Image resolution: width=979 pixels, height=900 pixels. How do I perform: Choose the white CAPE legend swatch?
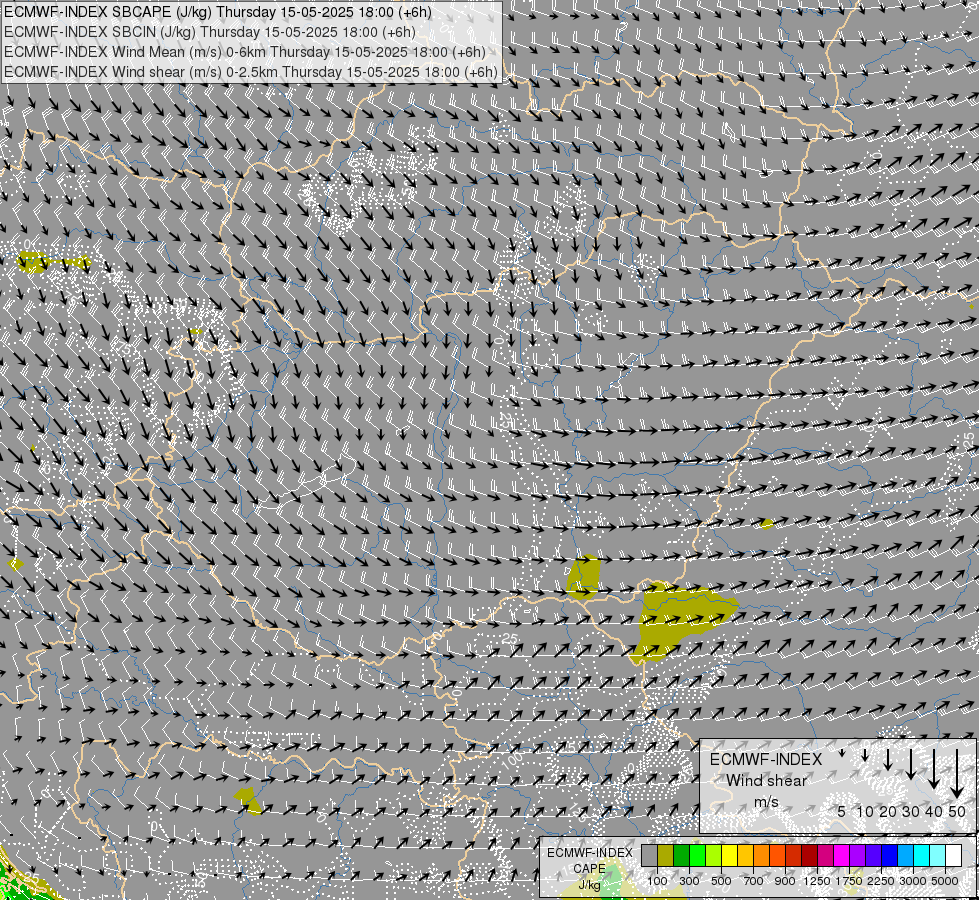pyautogui.click(x=954, y=856)
